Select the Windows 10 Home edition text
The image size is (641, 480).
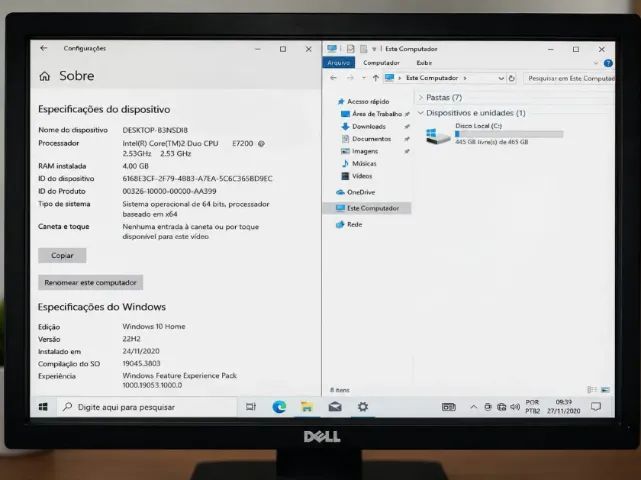(154, 326)
